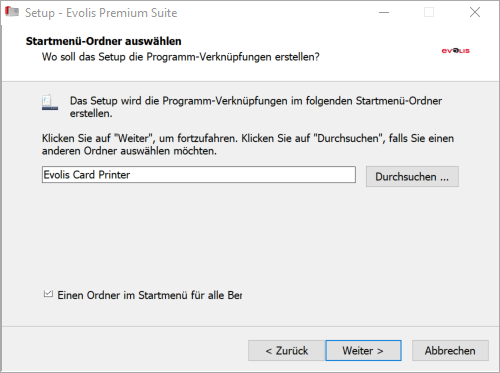Cancel setup with the Abbrechen button
This screenshot has height=373, width=500.
tap(450, 350)
